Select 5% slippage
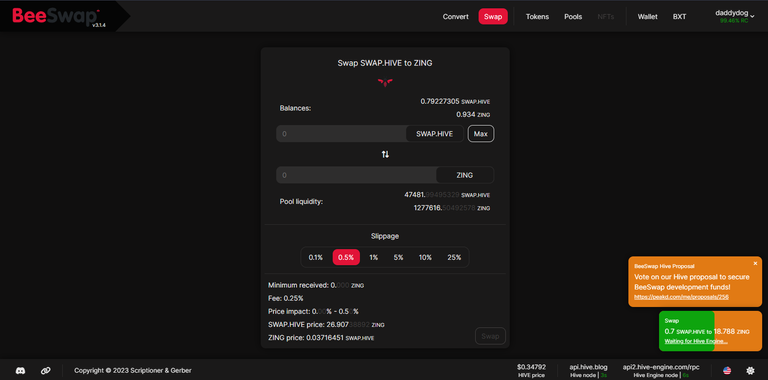The image size is (768, 380). click(x=398, y=258)
